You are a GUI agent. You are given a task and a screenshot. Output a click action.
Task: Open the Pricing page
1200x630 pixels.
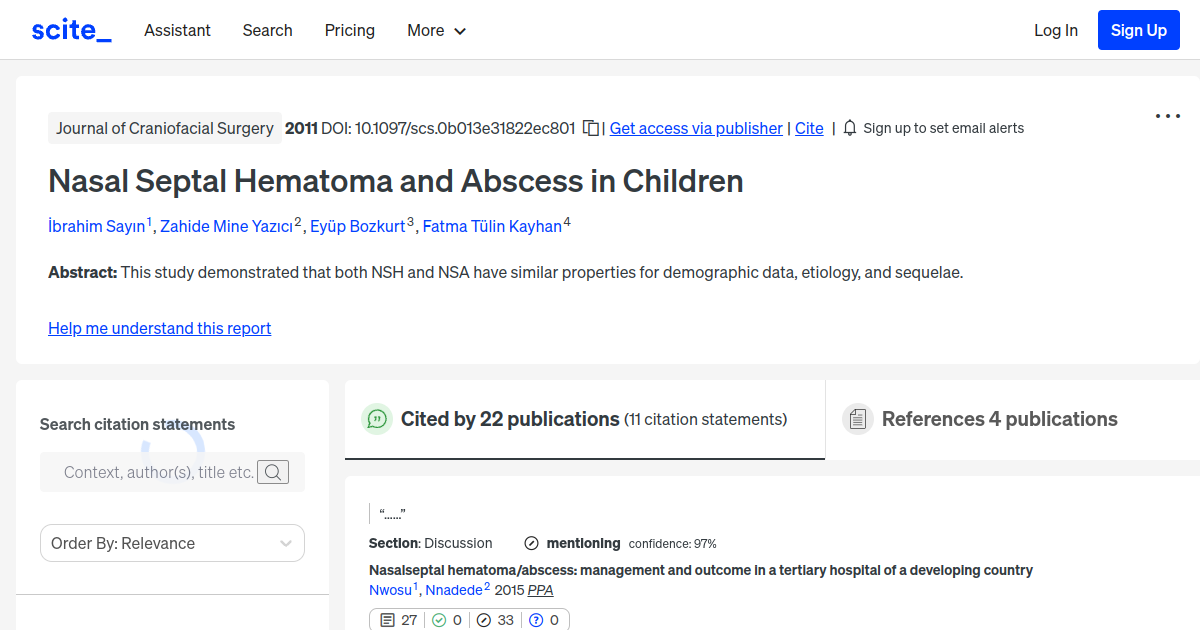click(349, 30)
